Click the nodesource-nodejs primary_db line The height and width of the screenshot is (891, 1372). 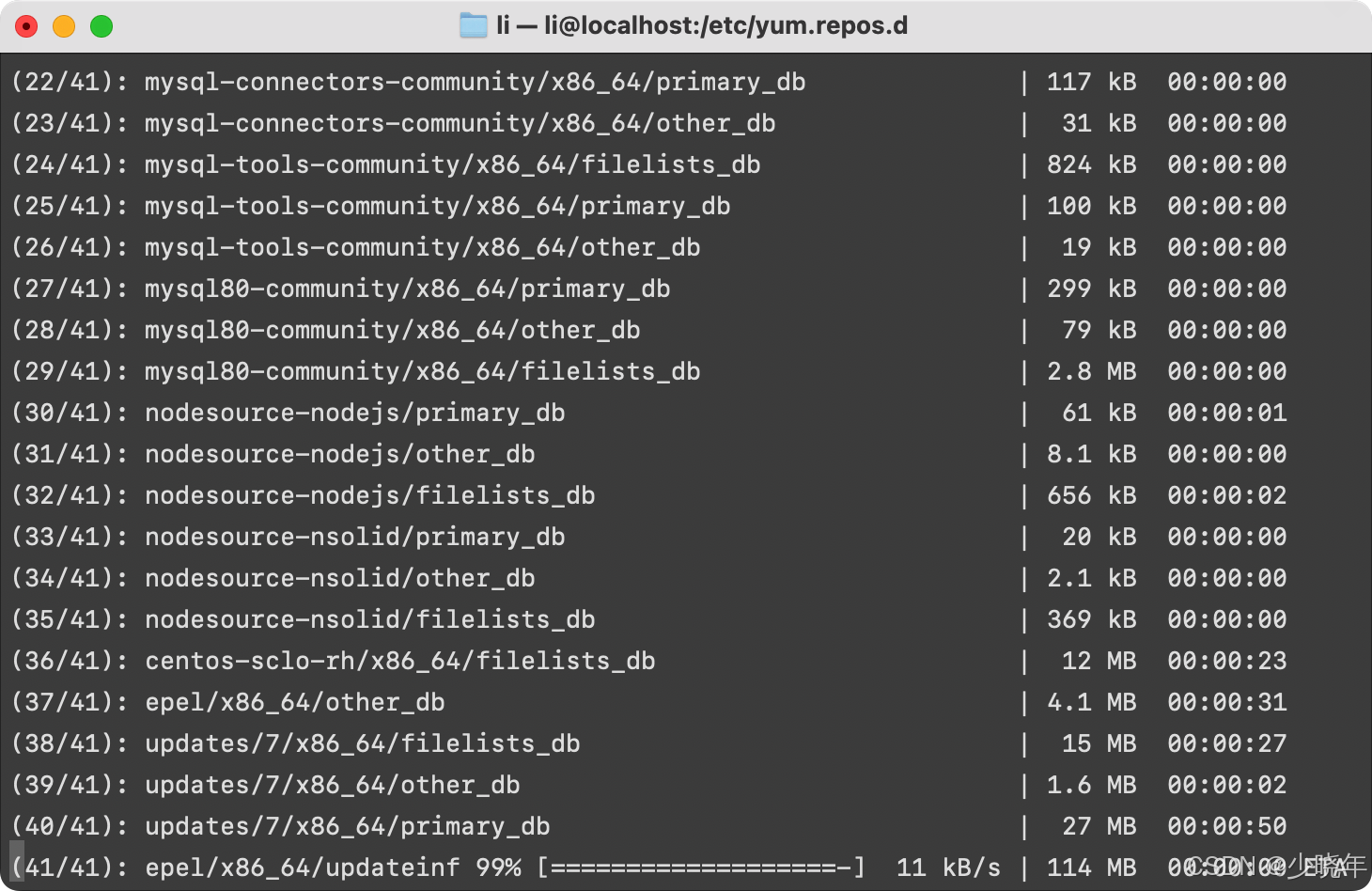click(354, 414)
